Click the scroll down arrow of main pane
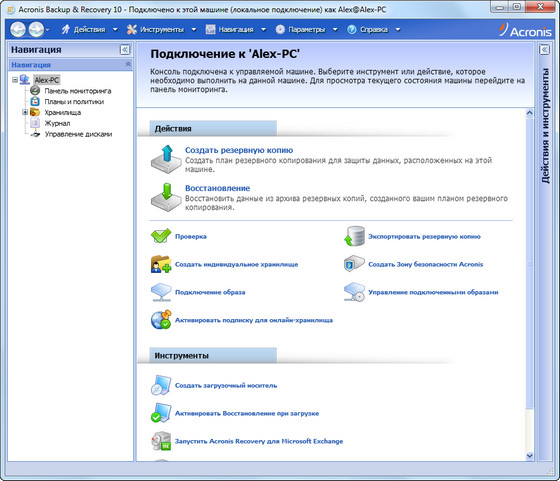 point(530,456)
